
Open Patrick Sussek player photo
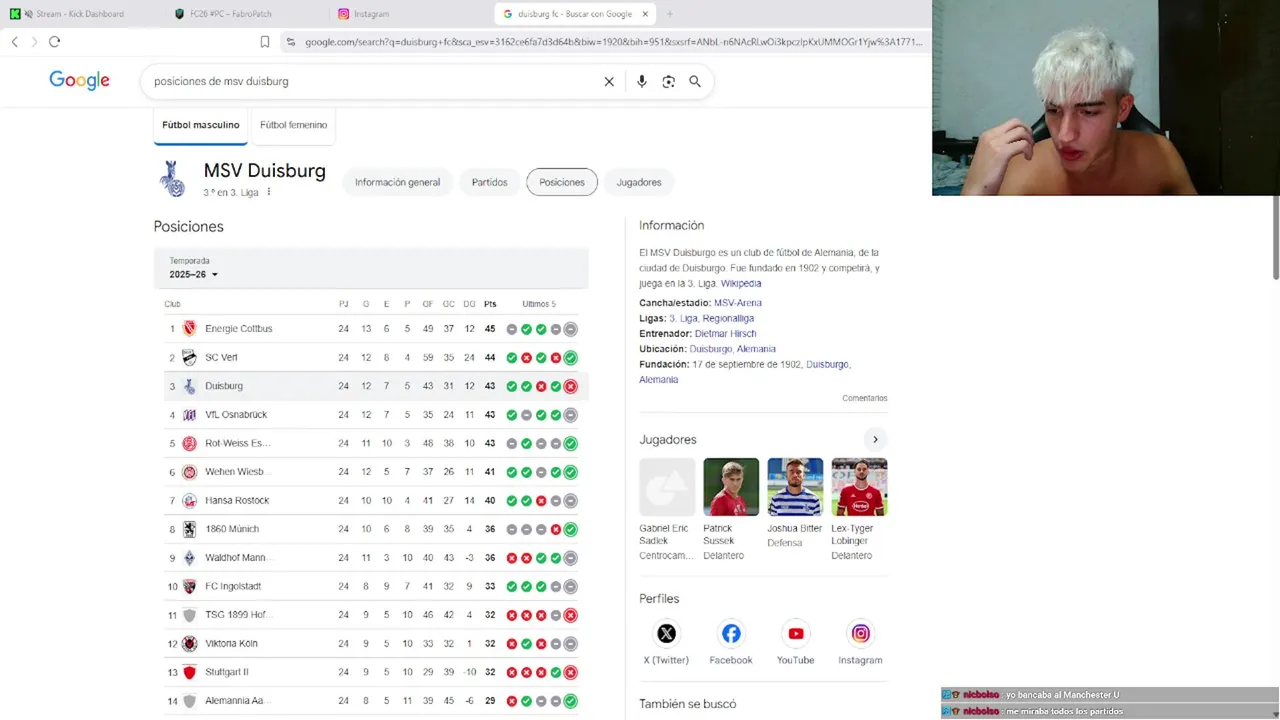731,487
